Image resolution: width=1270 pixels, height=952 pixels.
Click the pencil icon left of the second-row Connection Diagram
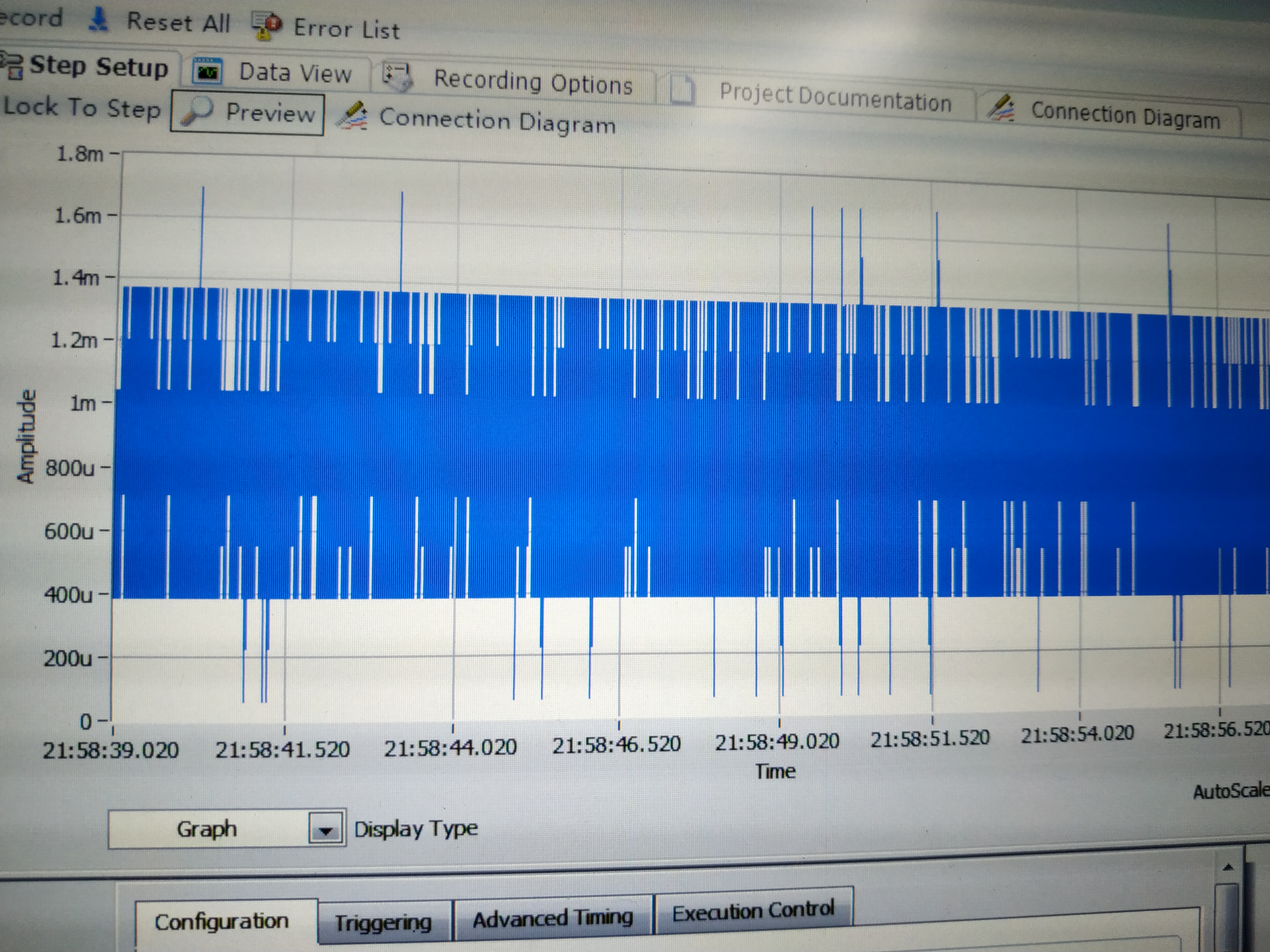pyautogui.click(x=352, y=116)
